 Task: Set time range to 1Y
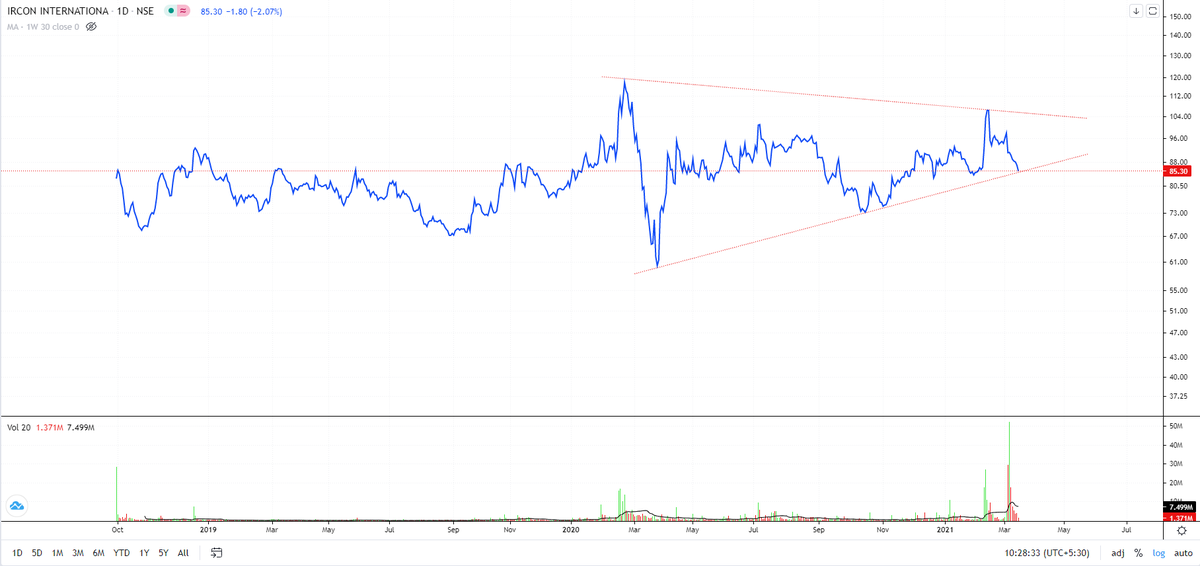(x=144, y=552)
